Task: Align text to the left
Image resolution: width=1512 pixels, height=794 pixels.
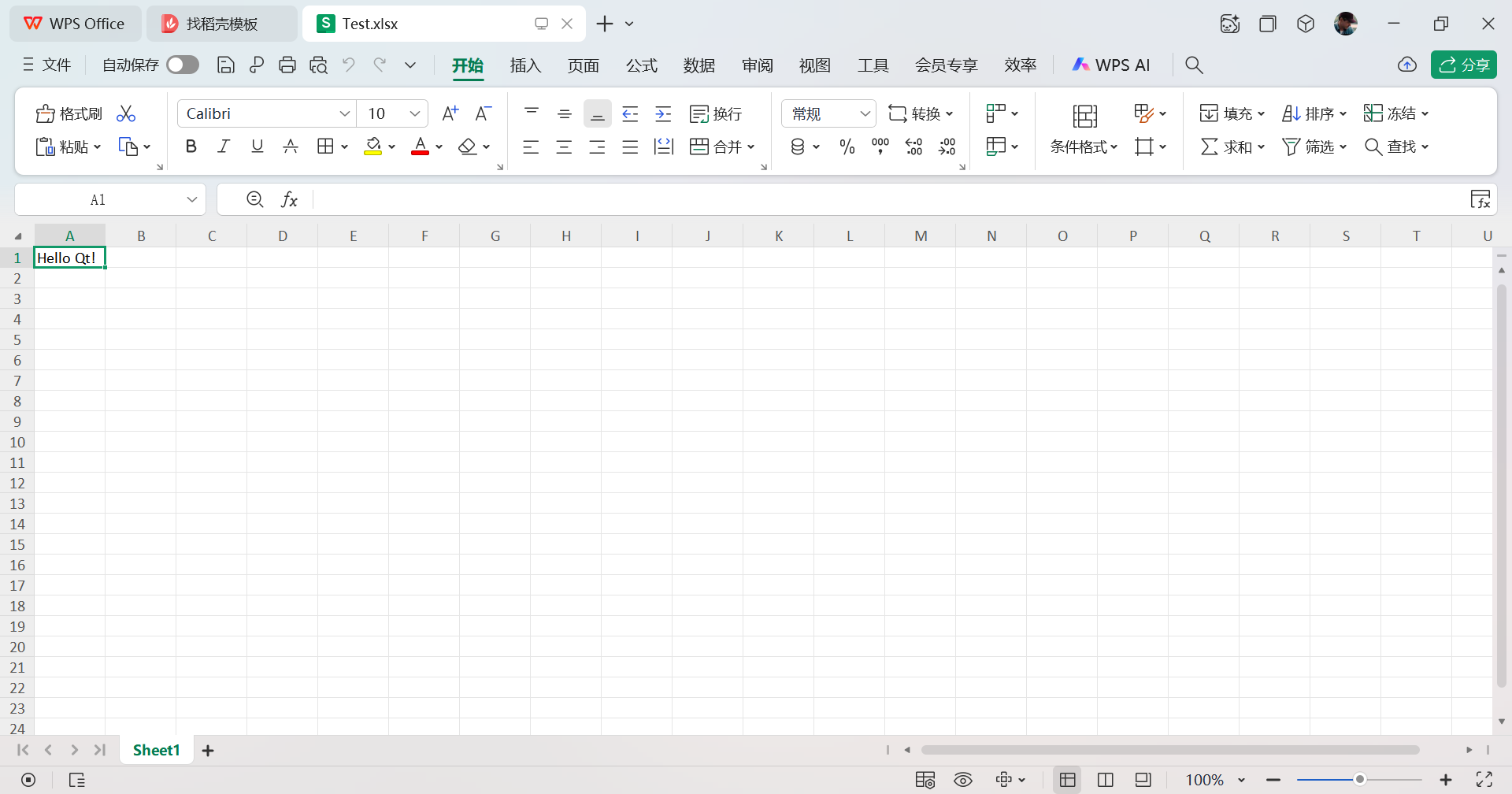Action: [531, 147]
